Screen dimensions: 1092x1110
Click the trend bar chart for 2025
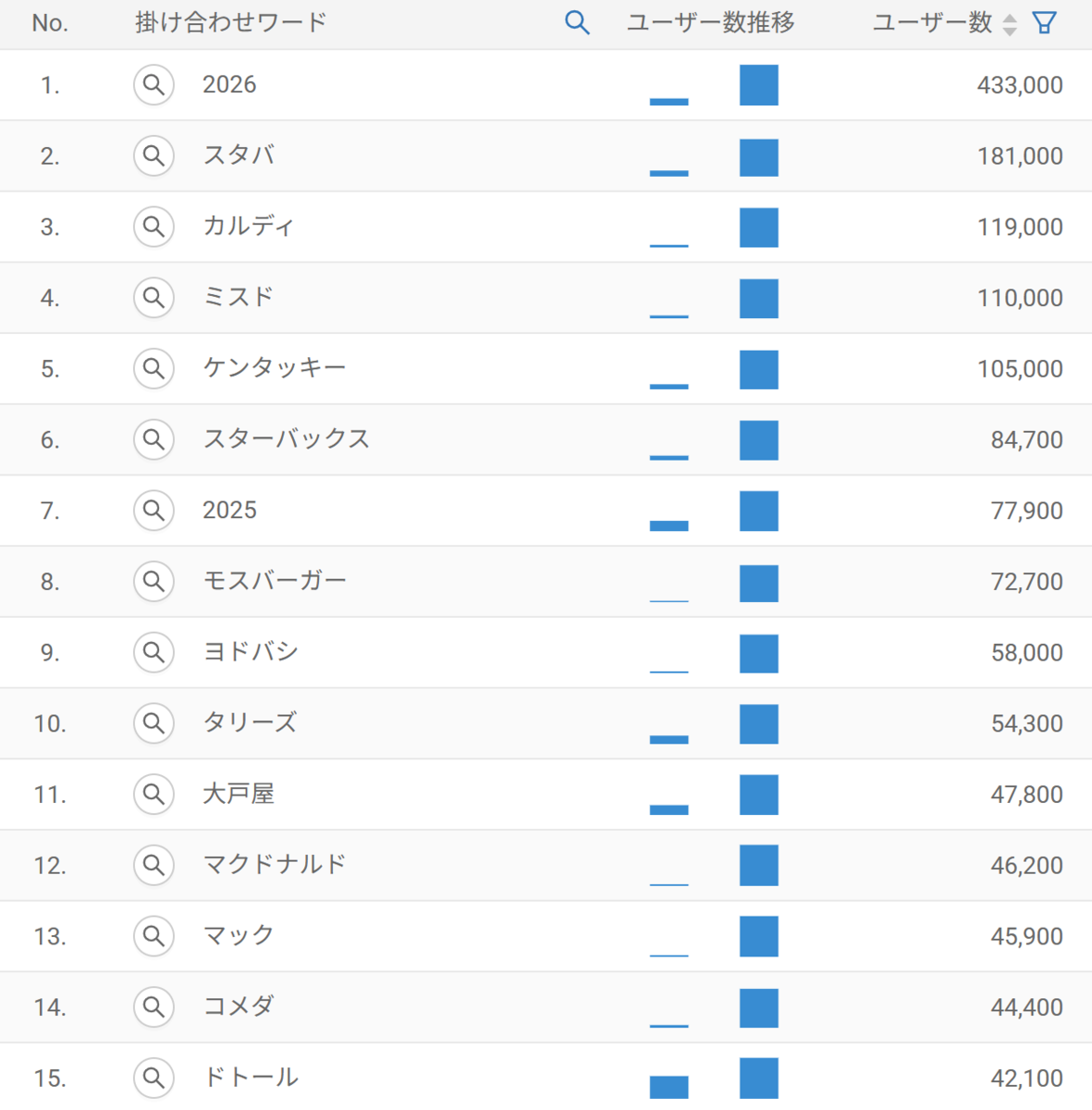point(714,512)
